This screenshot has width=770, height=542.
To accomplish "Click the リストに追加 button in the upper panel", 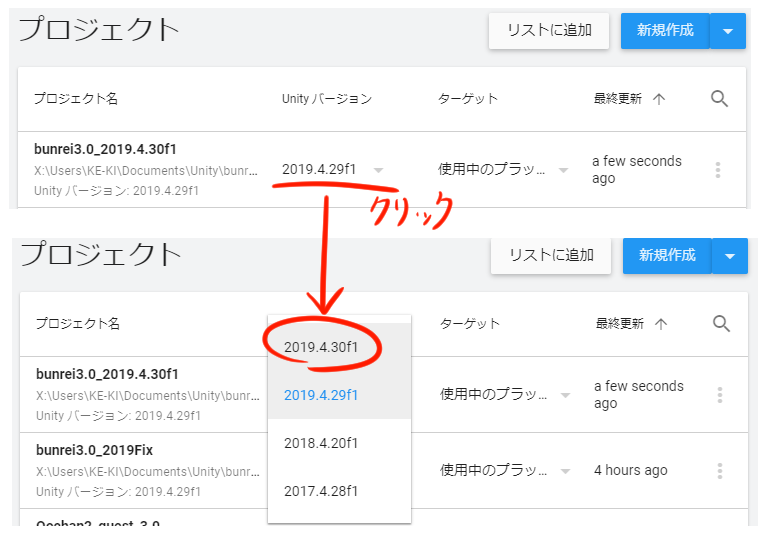I will pyautogui.click(x=549, y=31).
